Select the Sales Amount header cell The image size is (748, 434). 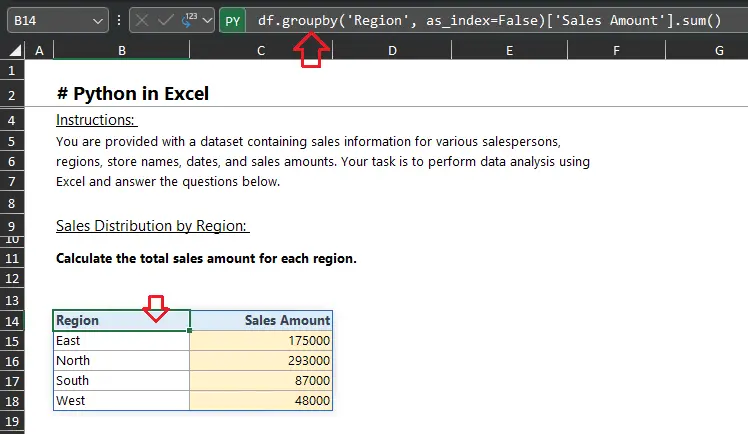(x=261, y=321)
